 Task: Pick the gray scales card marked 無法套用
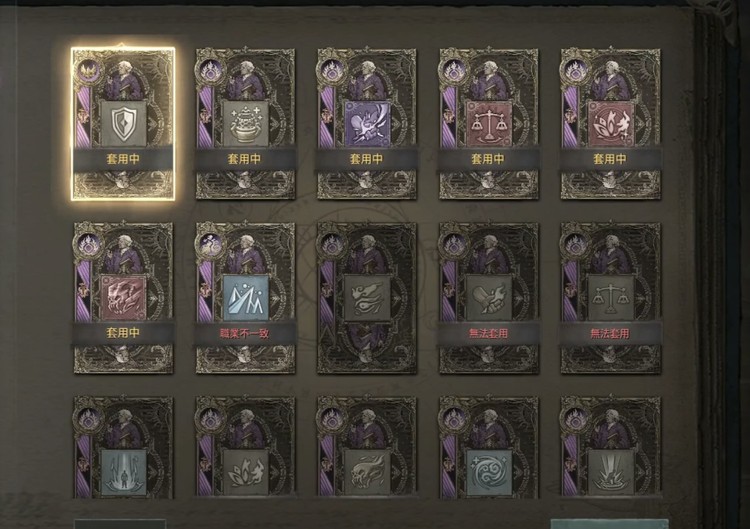coord(610,298)
